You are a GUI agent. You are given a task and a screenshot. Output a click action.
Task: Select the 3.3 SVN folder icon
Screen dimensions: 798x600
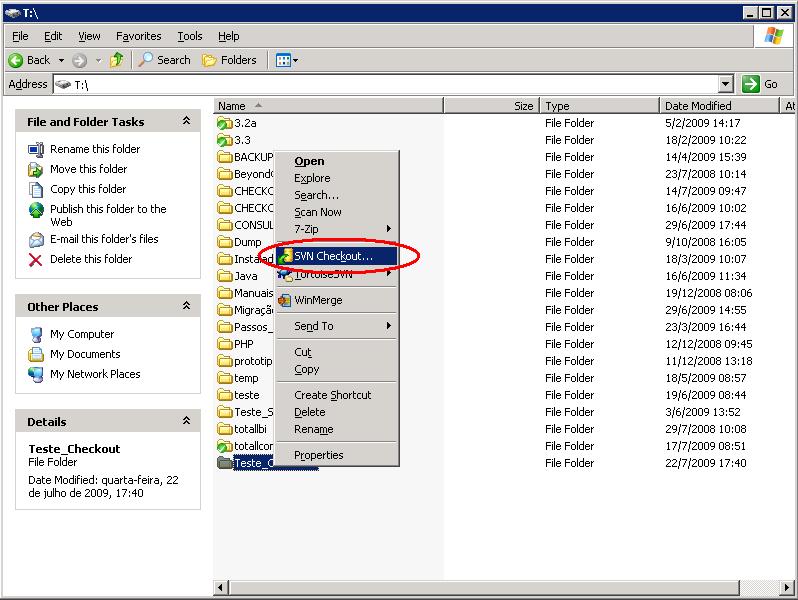224,140
